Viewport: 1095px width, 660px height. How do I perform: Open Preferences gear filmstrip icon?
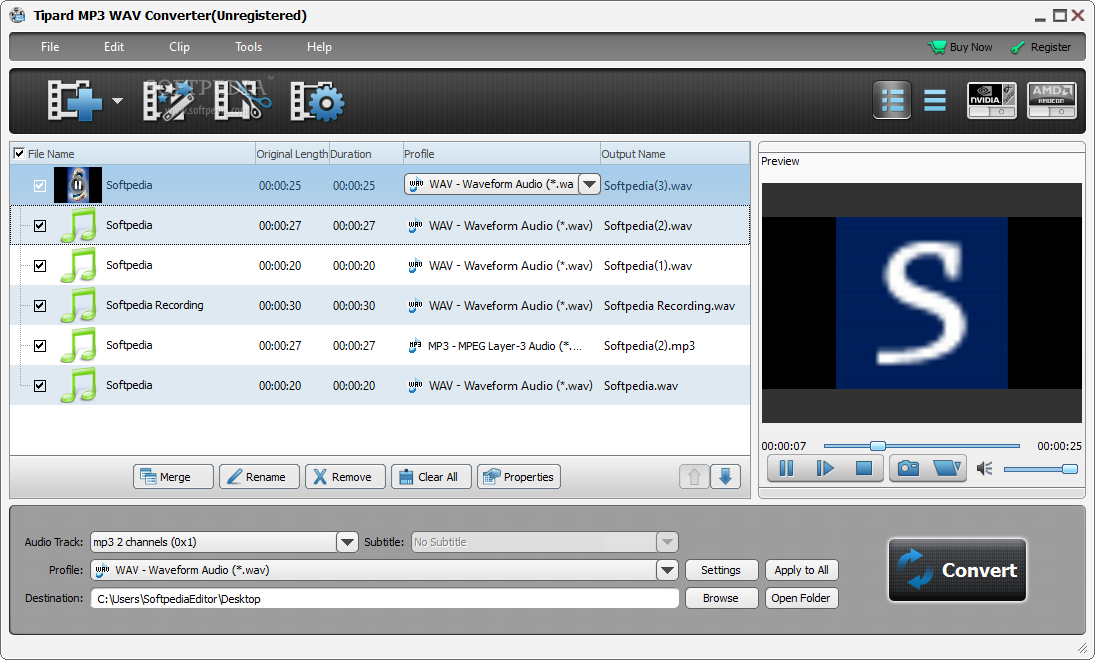[x=318, y=101]
